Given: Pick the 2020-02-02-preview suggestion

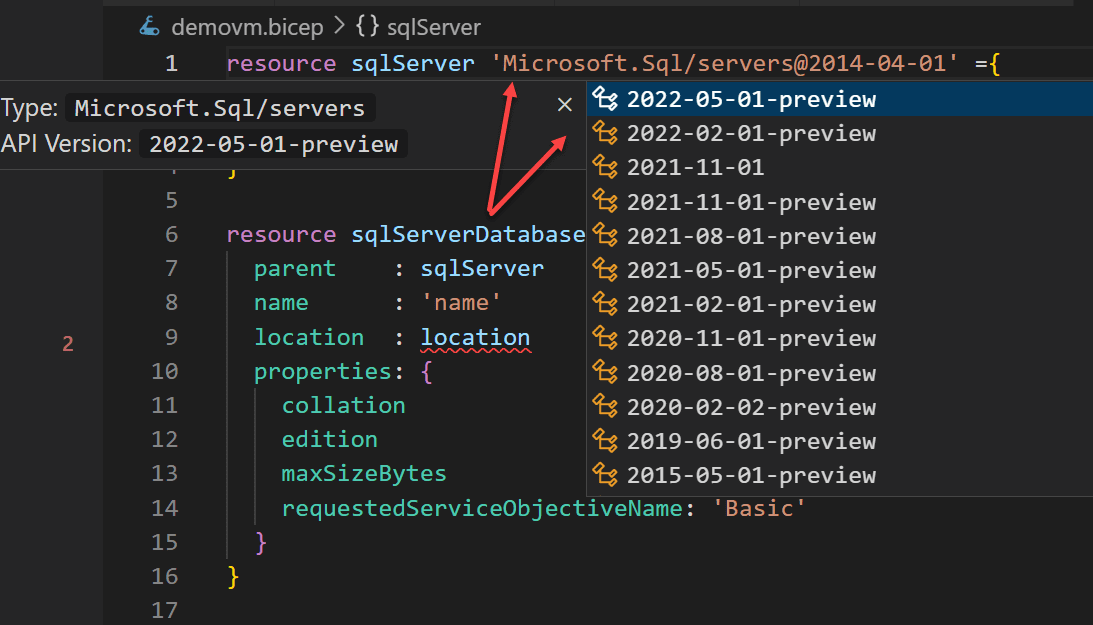Looking at the screenshot, I should 839,407.
